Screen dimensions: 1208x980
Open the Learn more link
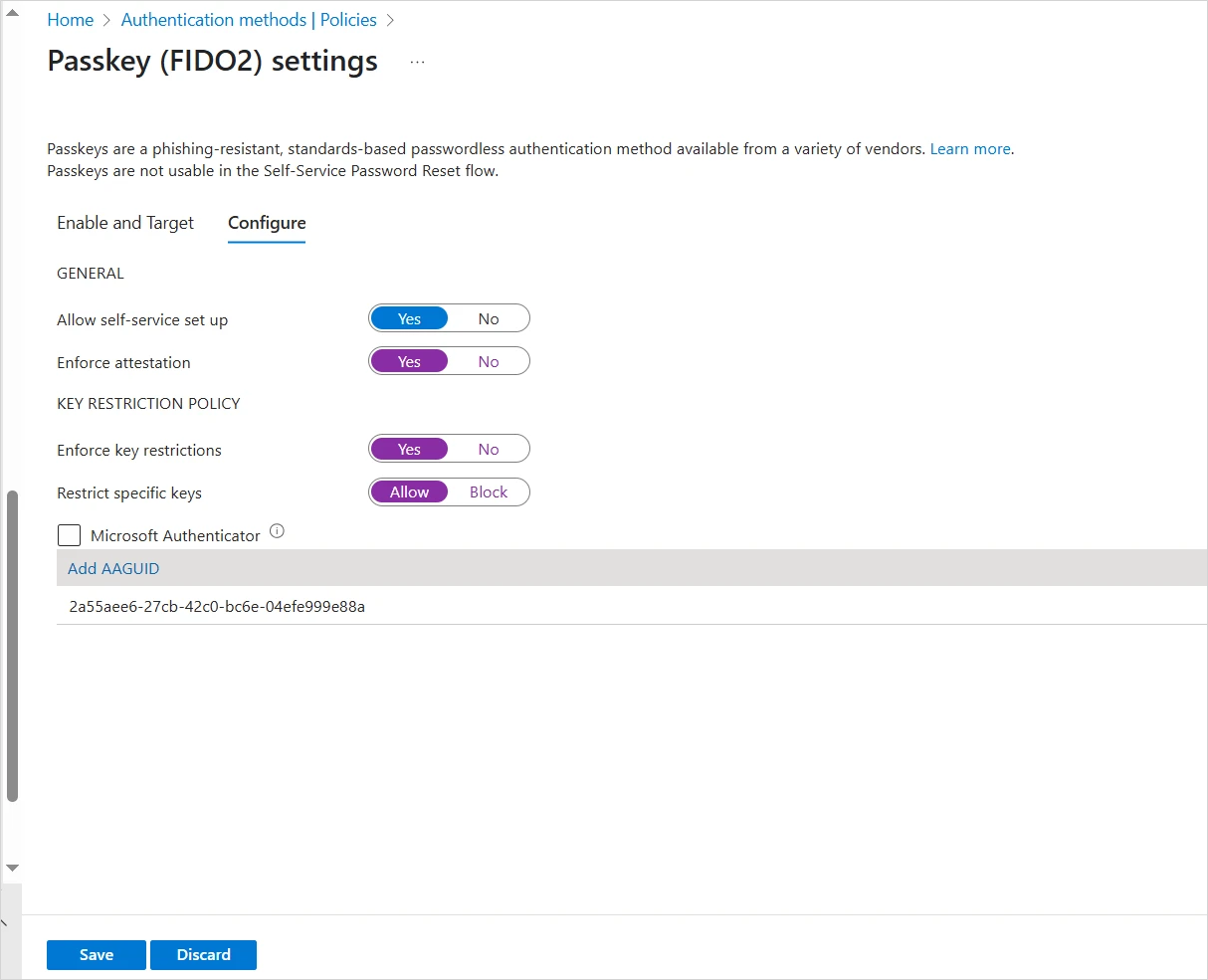pyautogui.click(x=970, y=149)
